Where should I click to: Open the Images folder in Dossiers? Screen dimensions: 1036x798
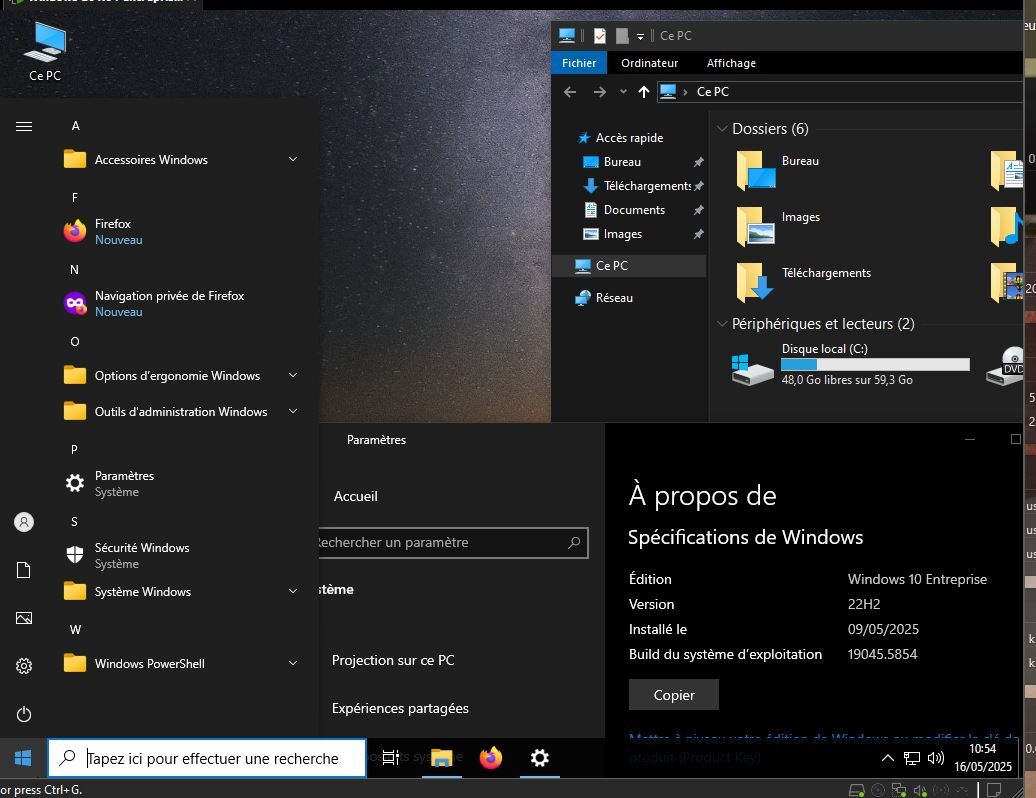tap(778, 226)
